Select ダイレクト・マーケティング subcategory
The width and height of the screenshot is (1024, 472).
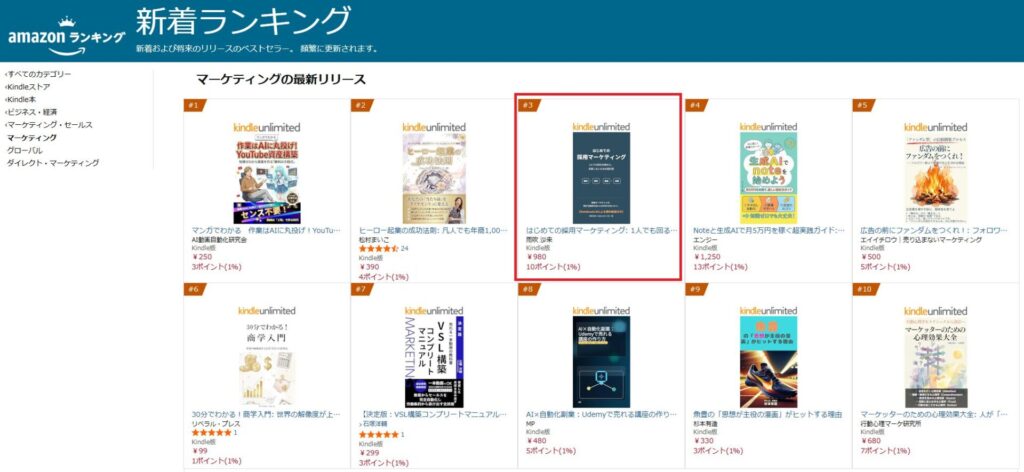point(53,163)
